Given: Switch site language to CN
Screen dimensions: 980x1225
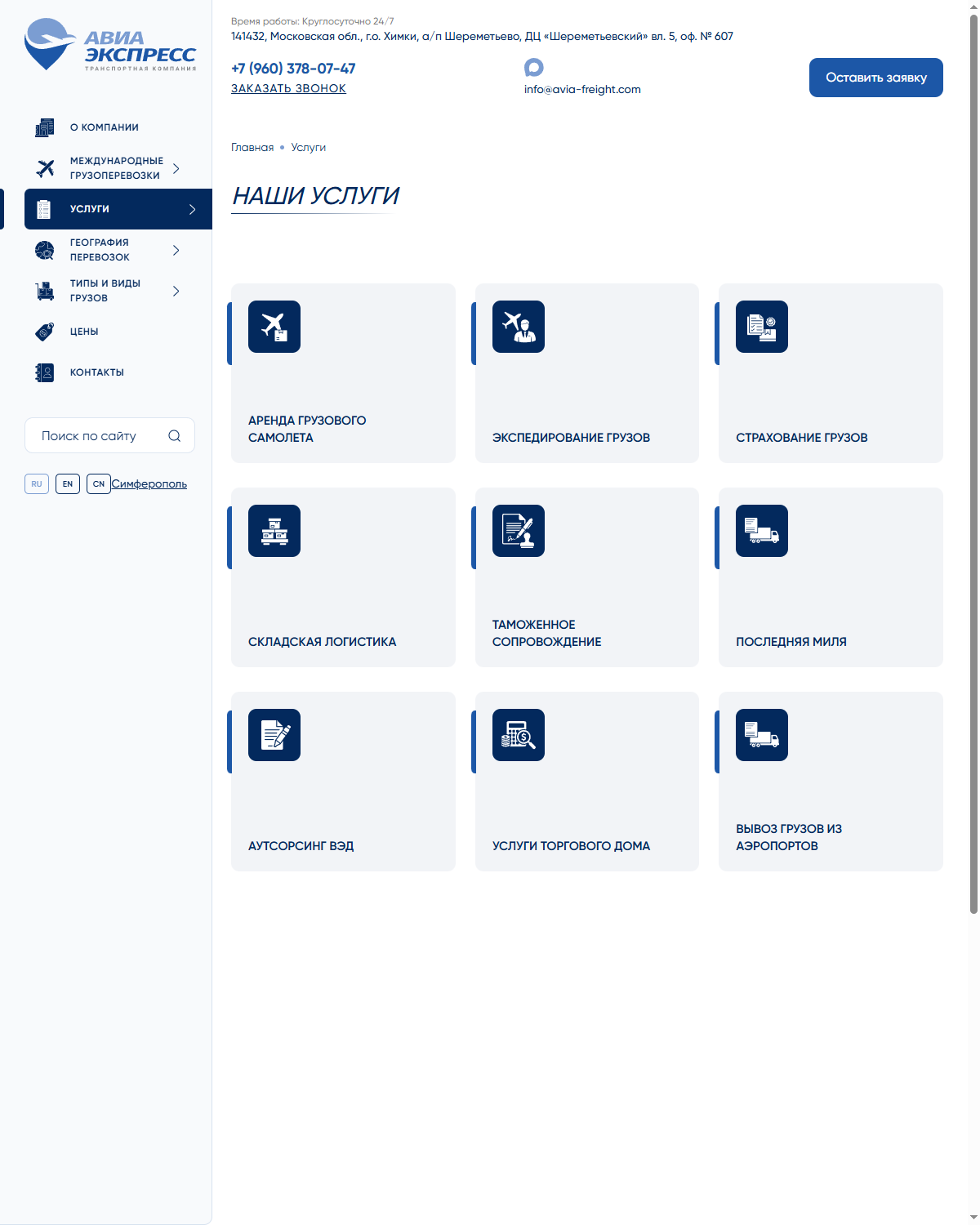Looking at the screenshot, I should coord(99,484).
